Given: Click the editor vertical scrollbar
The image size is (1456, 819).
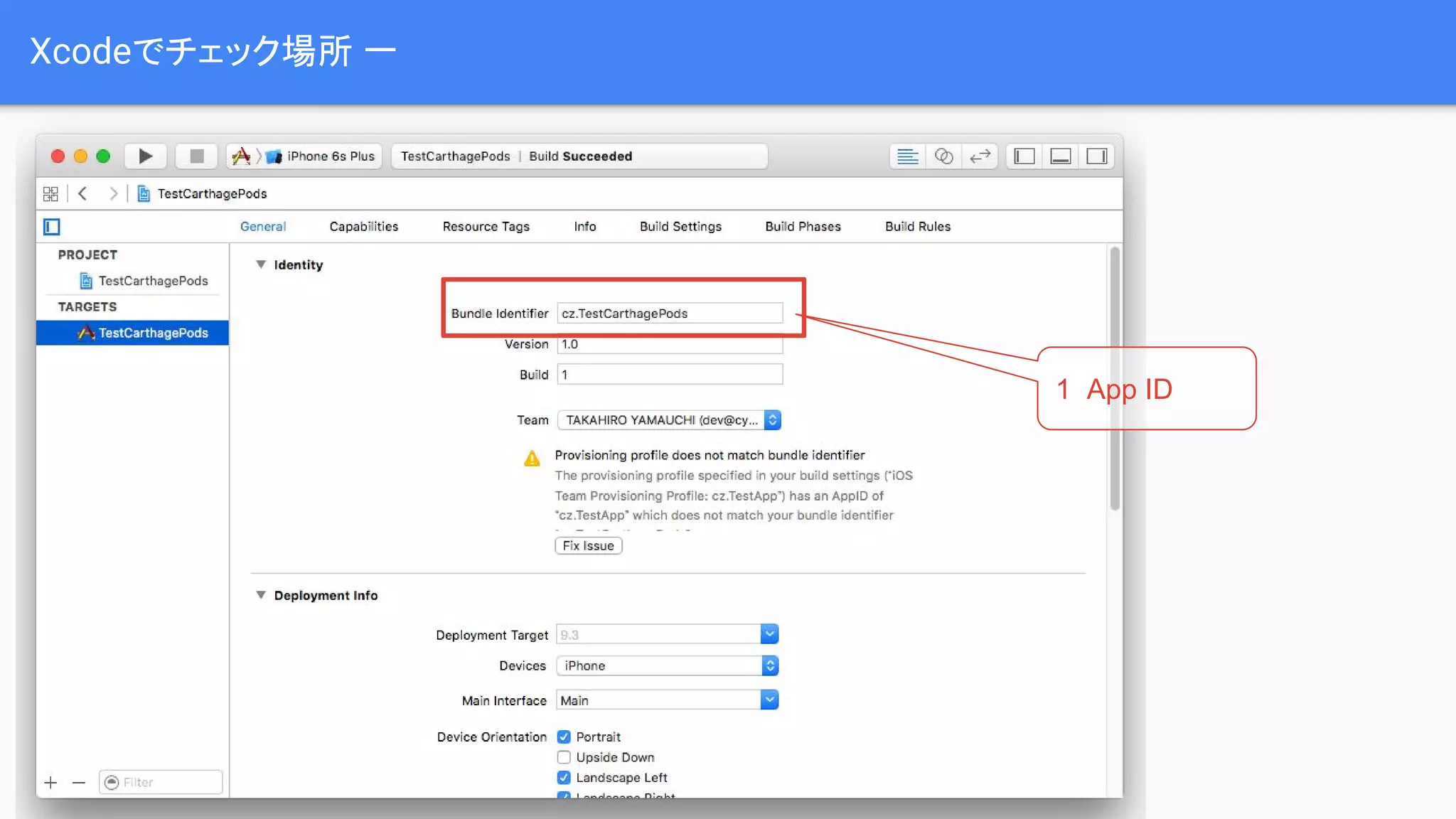Looking at the screenshot, I should point(1115,378).
